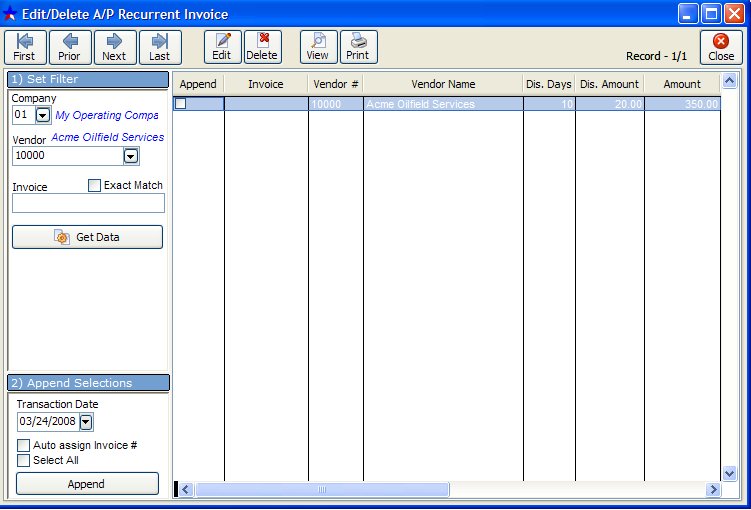Click the Dis. Amount column header

[x=609, y=84]
